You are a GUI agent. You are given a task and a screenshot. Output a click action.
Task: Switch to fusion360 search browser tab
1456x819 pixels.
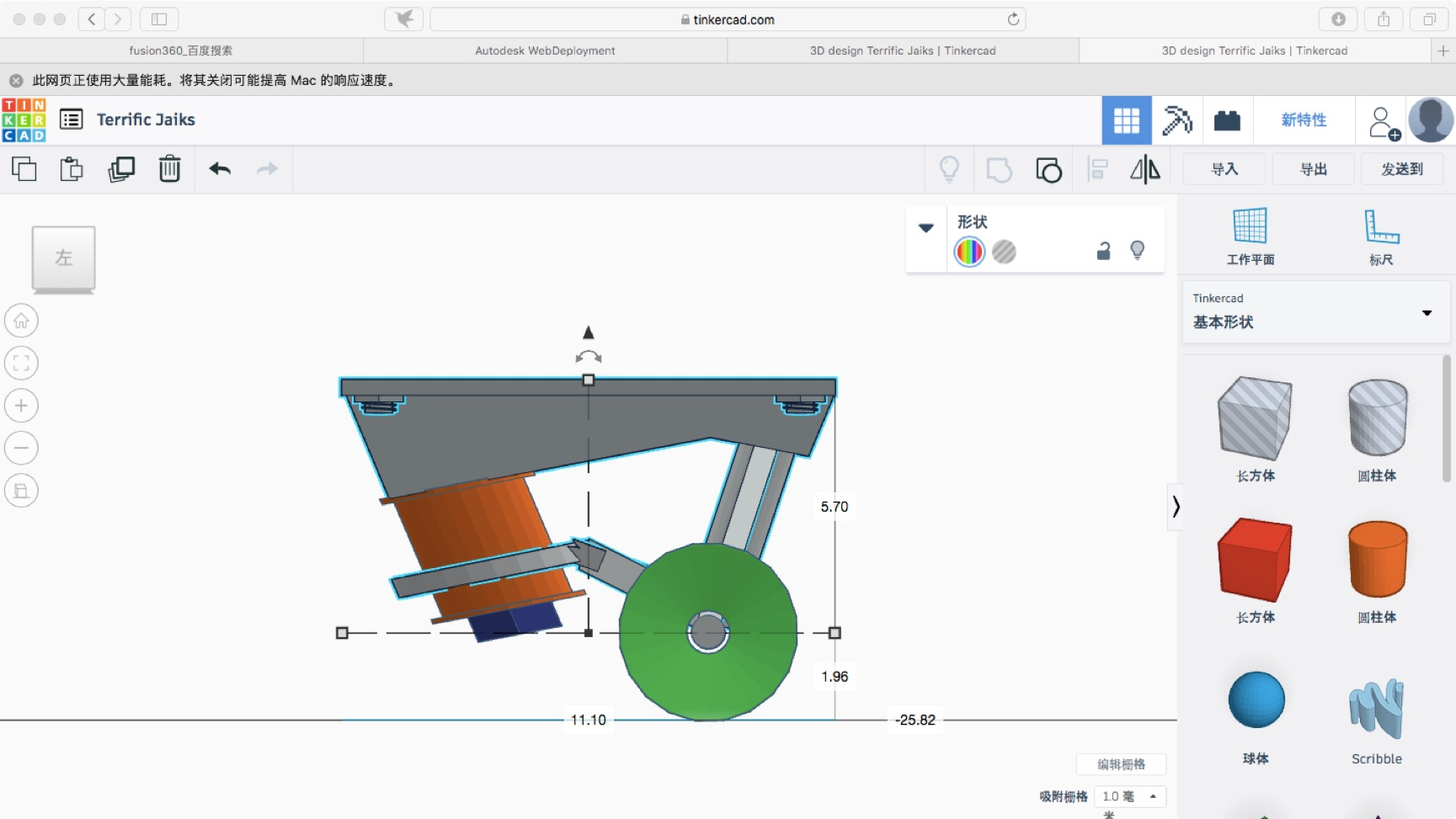(x=181, y=51)
